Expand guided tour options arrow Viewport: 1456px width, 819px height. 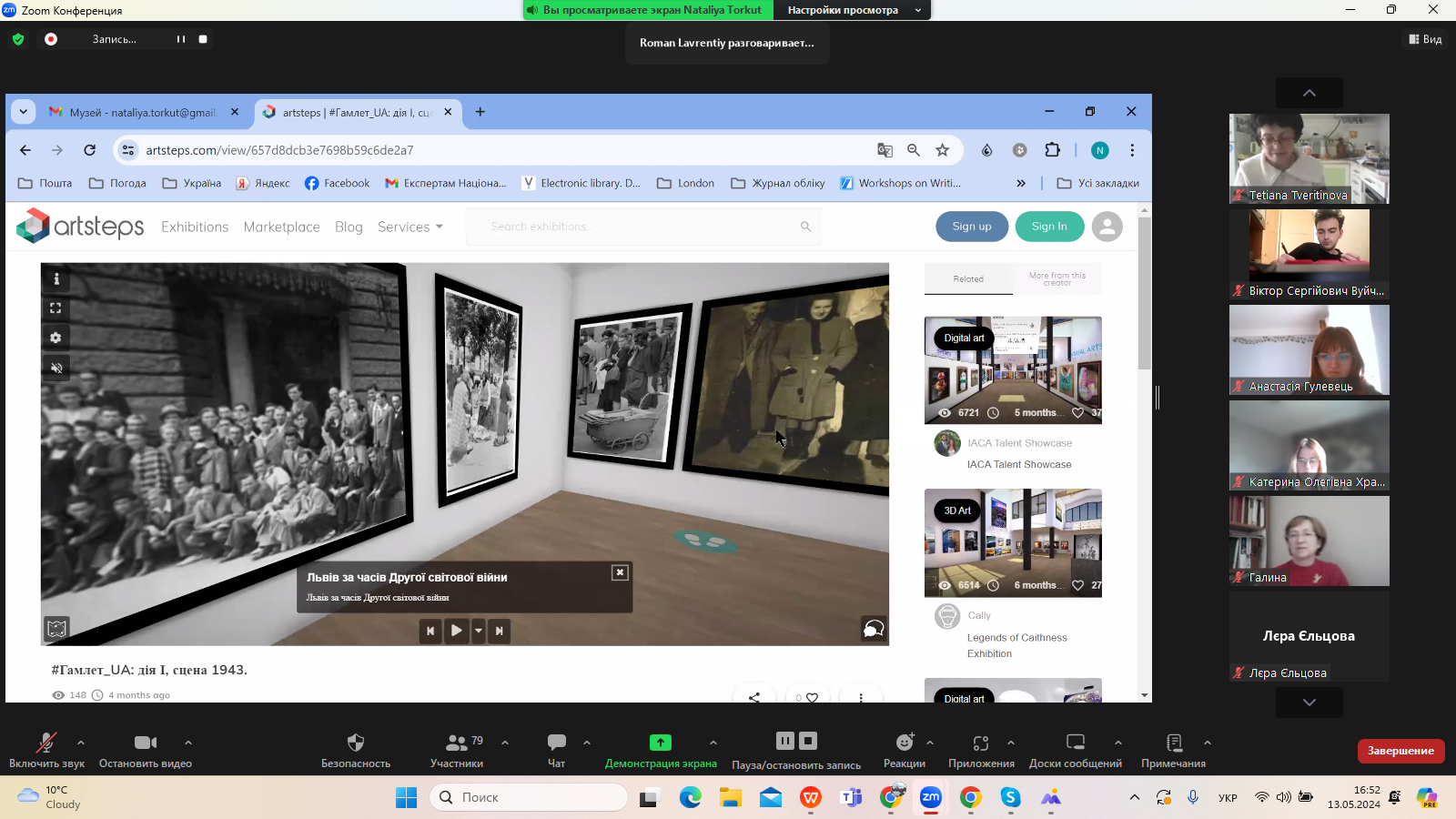pyautogui.click(x=479, y=631)
